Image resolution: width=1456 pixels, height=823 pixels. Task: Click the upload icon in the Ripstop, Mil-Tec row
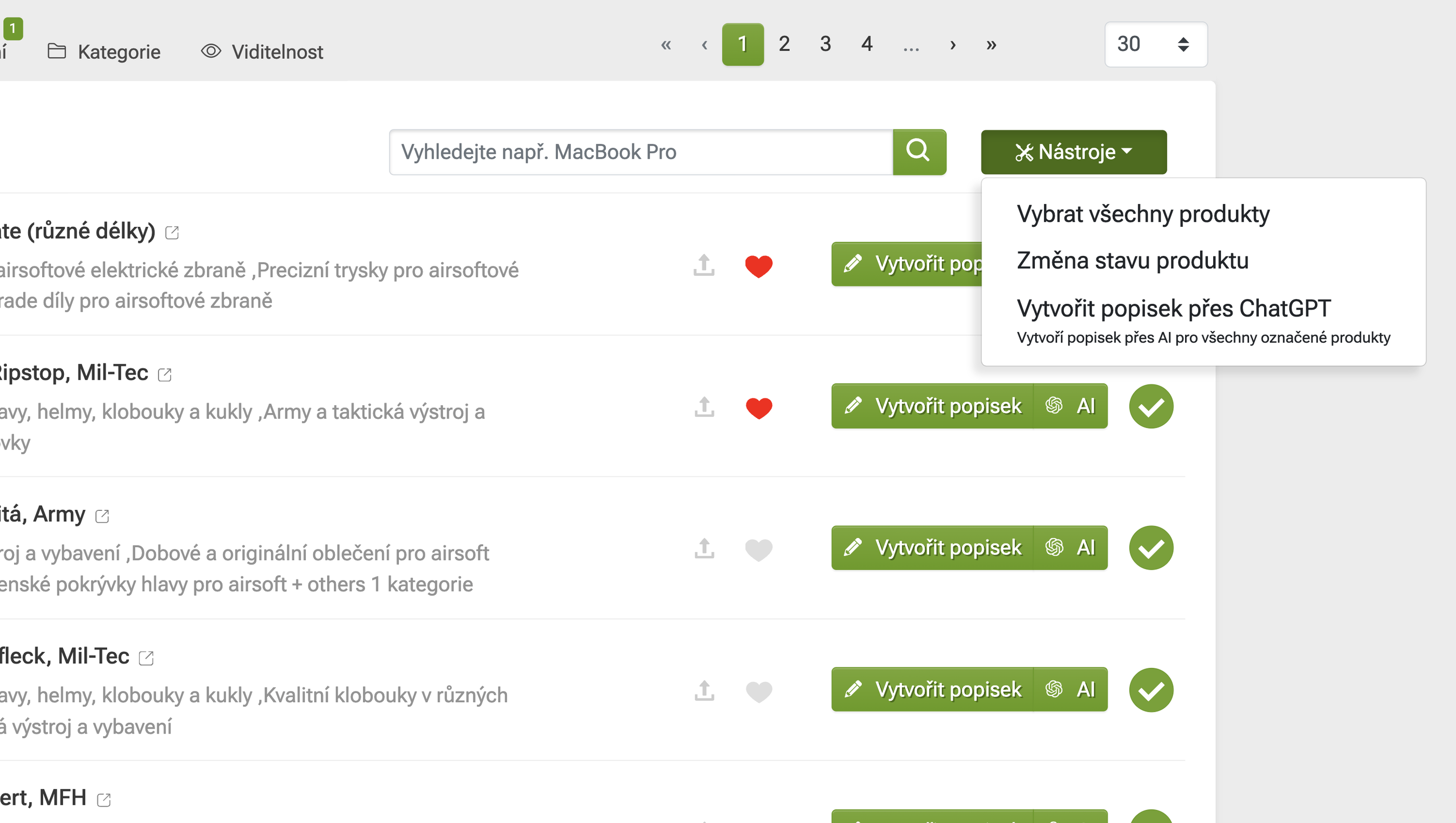tap(704, 407)
